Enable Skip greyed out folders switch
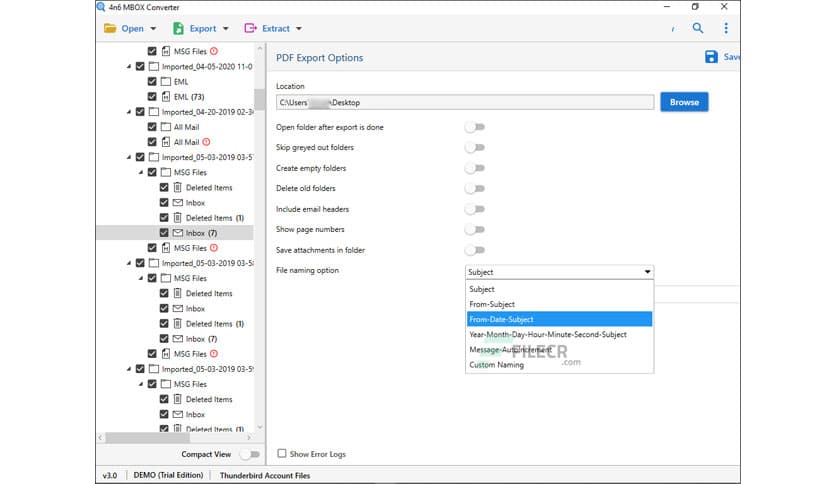The width and height of the screenshot is (836, 484). [x=475, y=147]
